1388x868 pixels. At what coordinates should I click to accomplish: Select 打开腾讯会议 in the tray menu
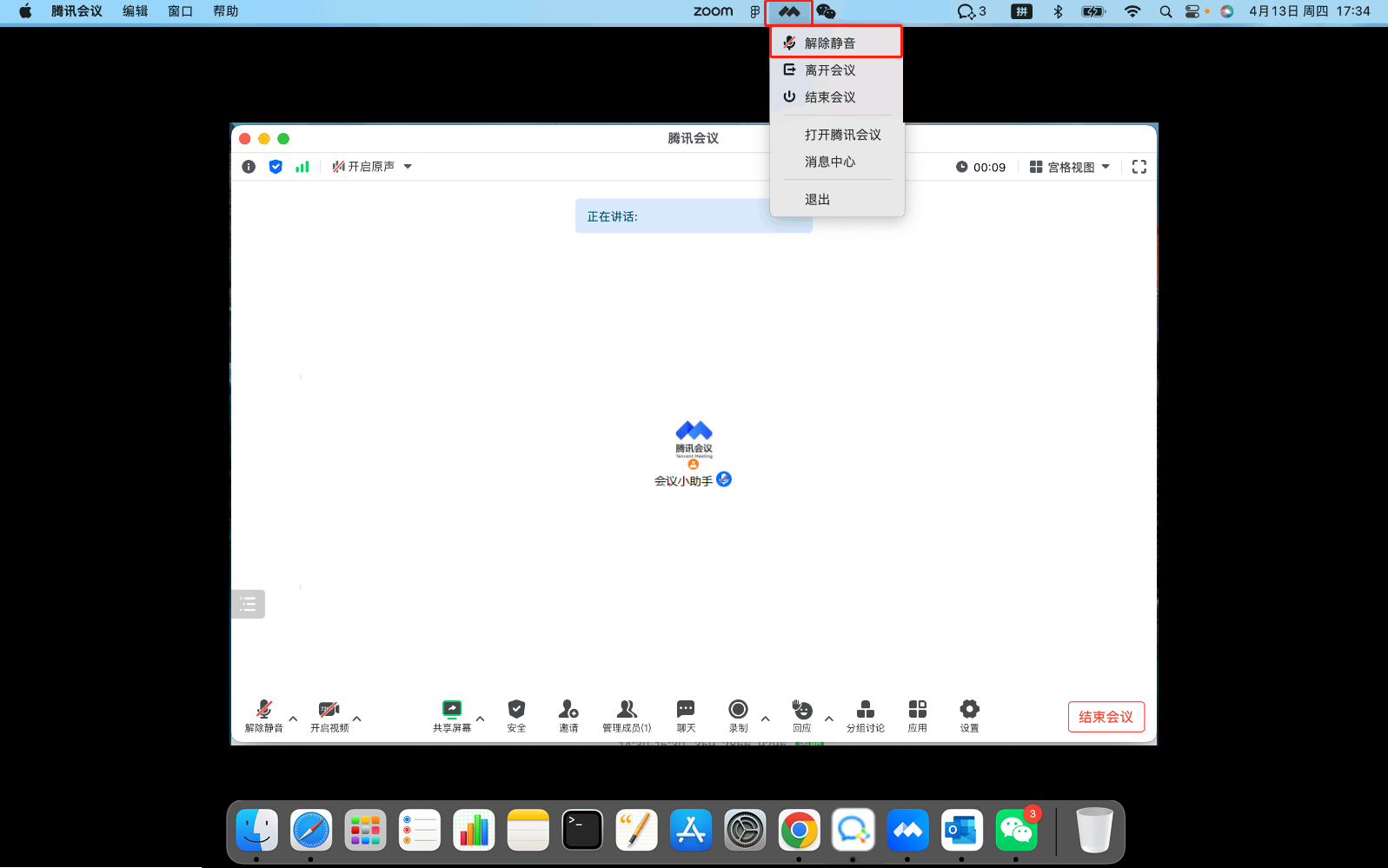point(836,135)
